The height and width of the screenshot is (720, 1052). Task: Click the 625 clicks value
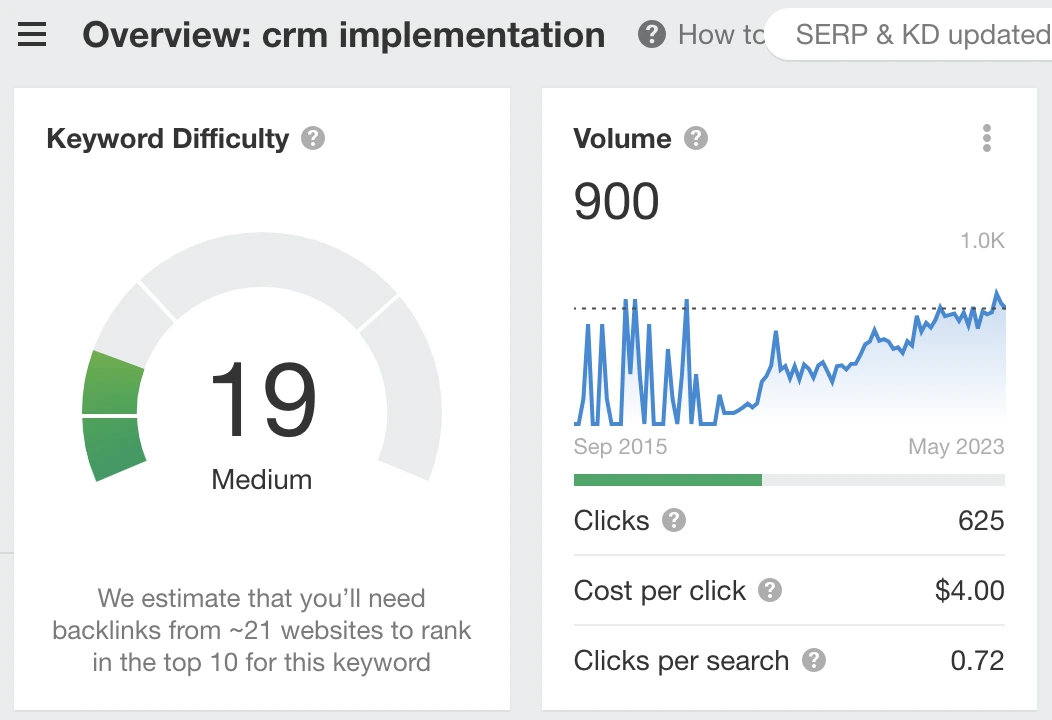coord(980,520)
